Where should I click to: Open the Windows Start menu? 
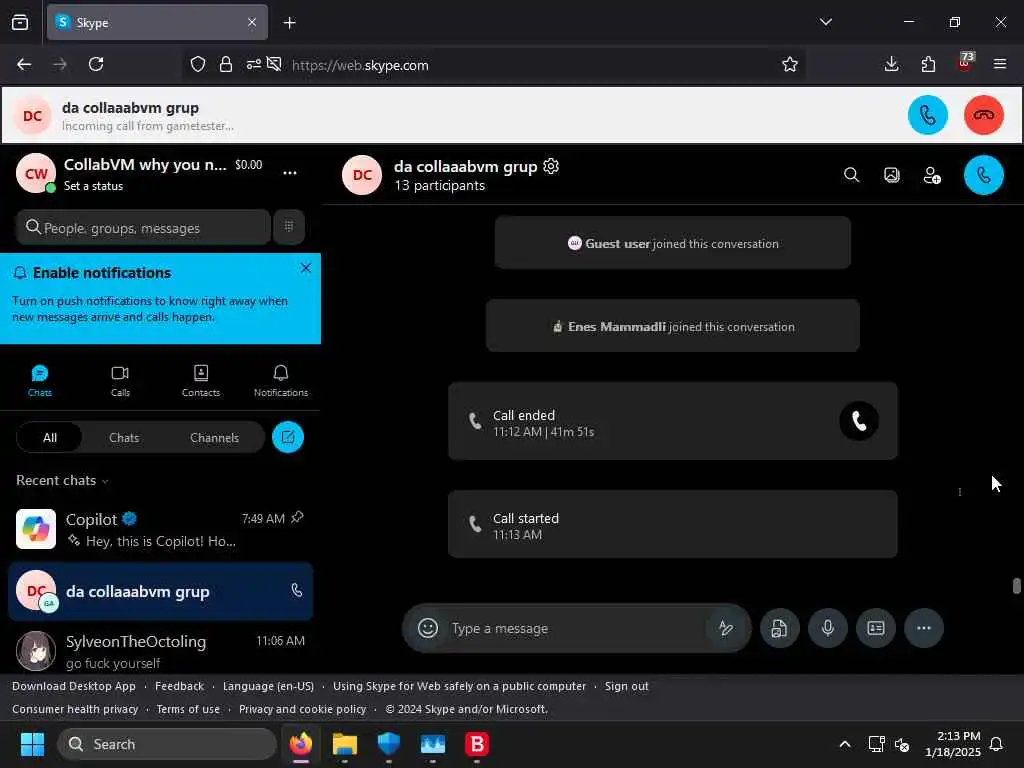32,744
